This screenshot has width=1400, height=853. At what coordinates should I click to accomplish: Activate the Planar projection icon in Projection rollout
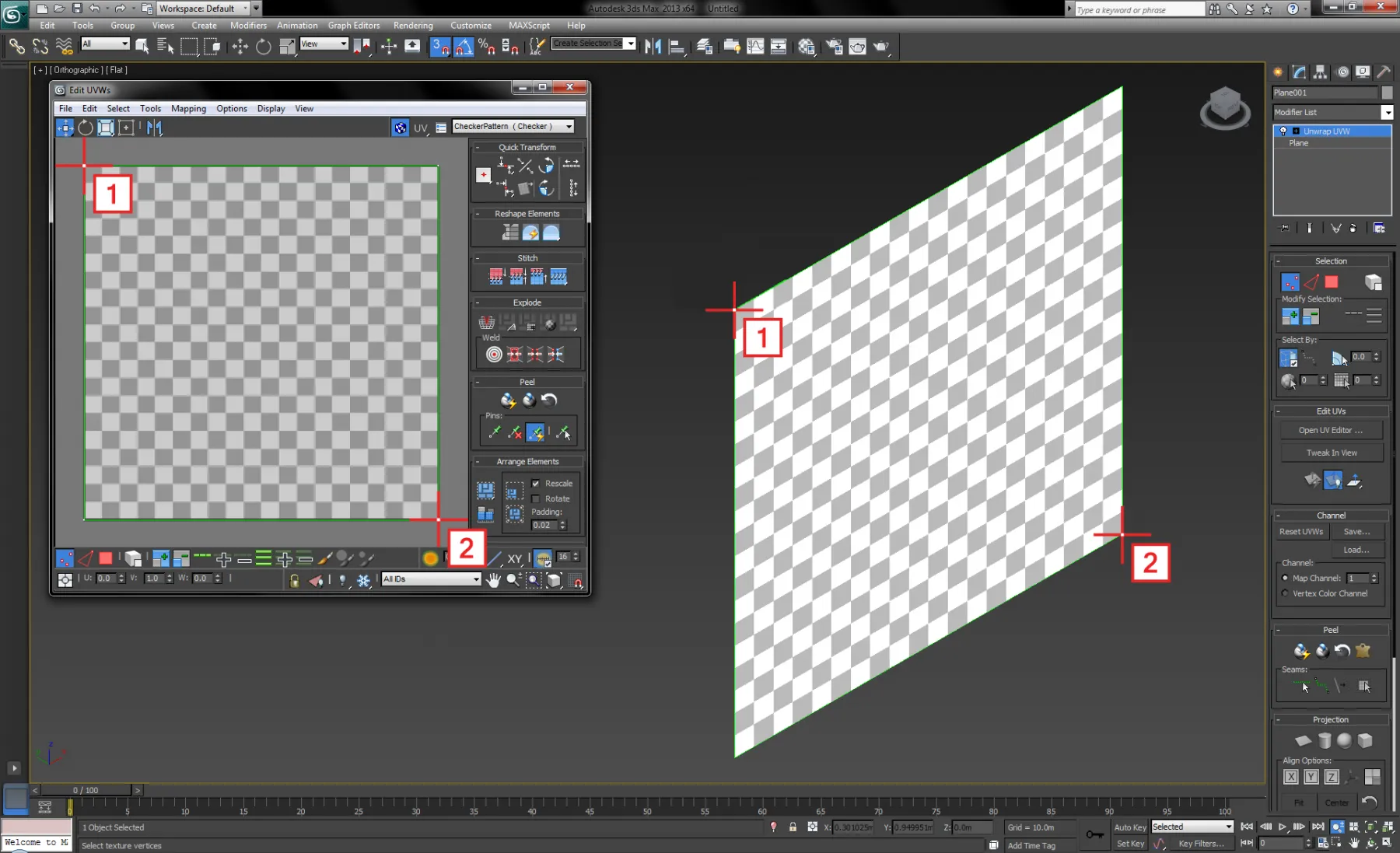coord(1301,741)
